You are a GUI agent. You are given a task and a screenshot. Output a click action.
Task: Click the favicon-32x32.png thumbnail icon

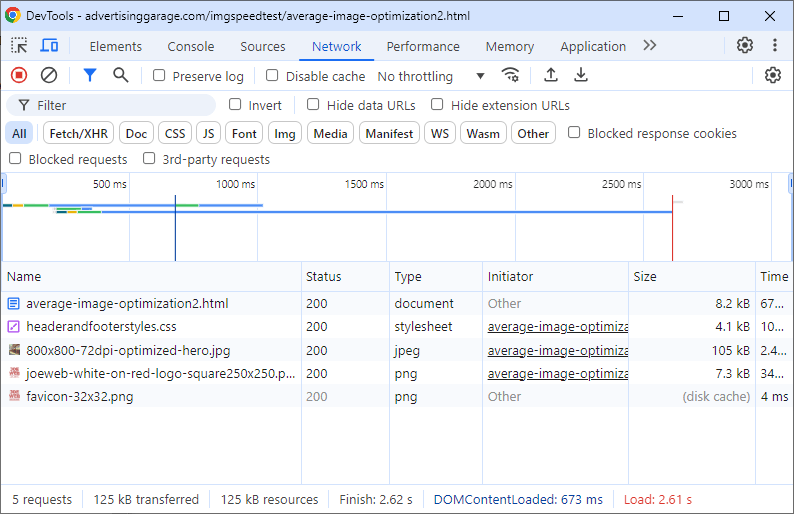pos(14,396)
